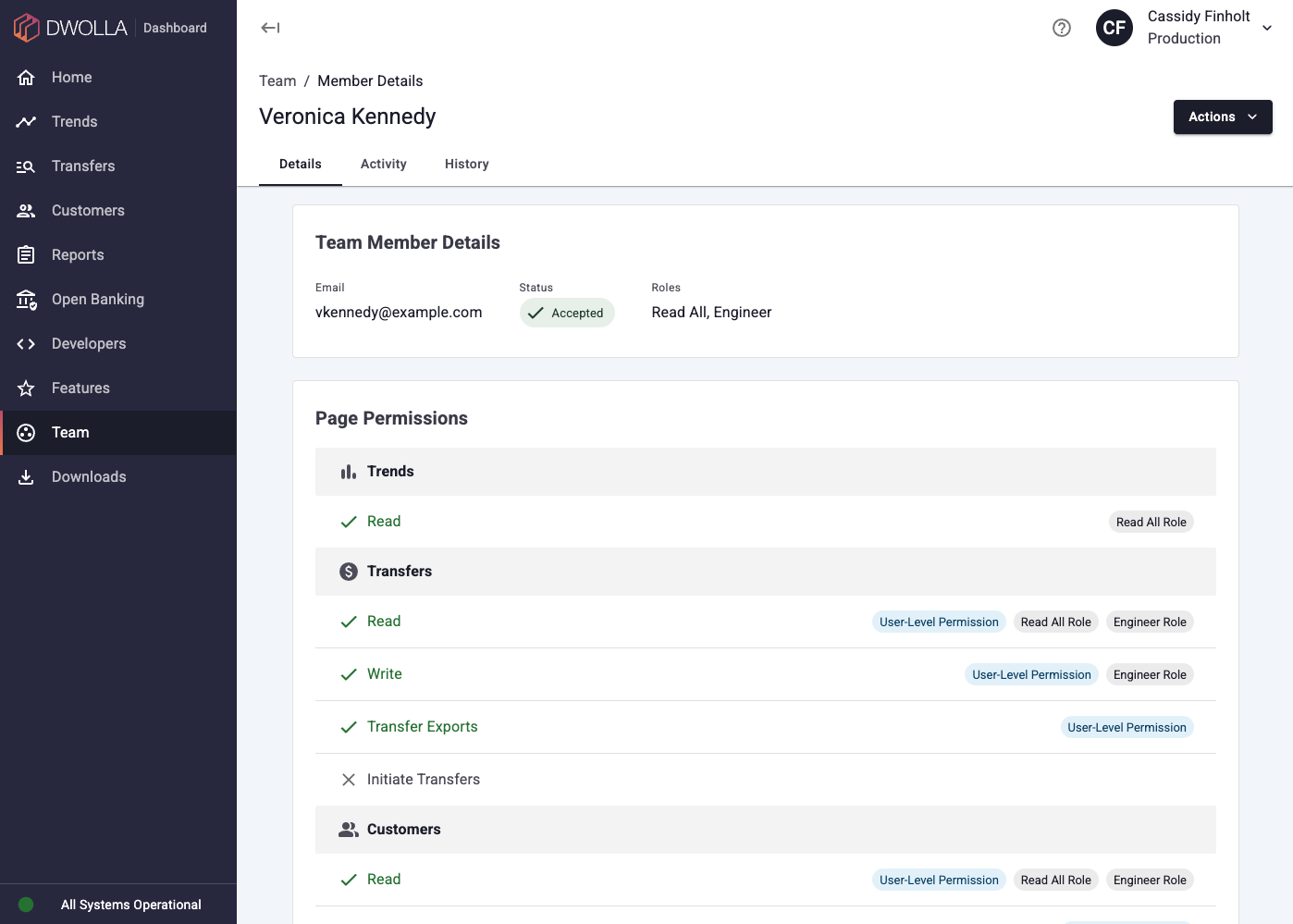Click the Open Banking bank icon
1293x924 pixels.
pyautogui.click(x=26, y=300)
